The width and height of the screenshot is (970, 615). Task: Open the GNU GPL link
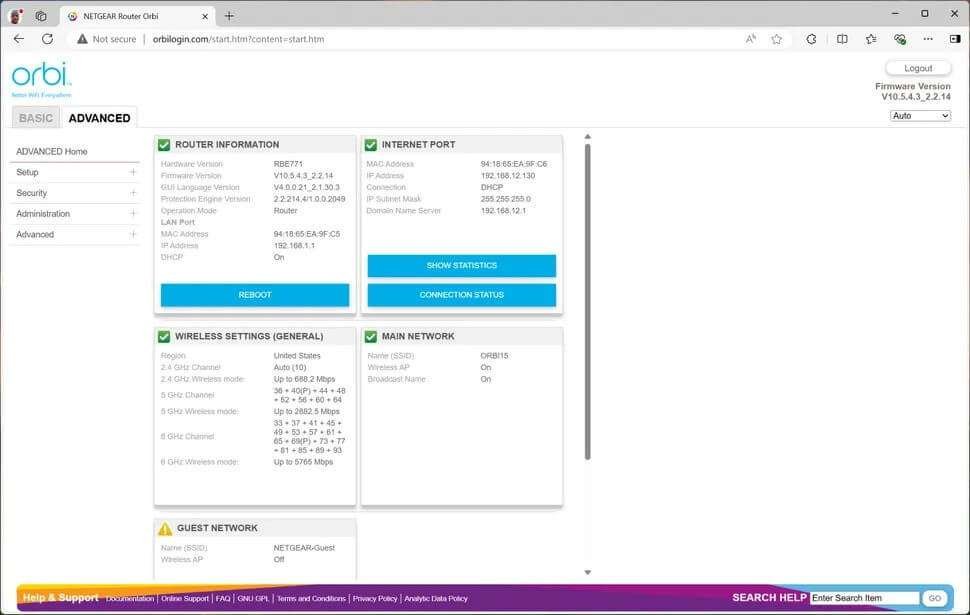point(253,598)
